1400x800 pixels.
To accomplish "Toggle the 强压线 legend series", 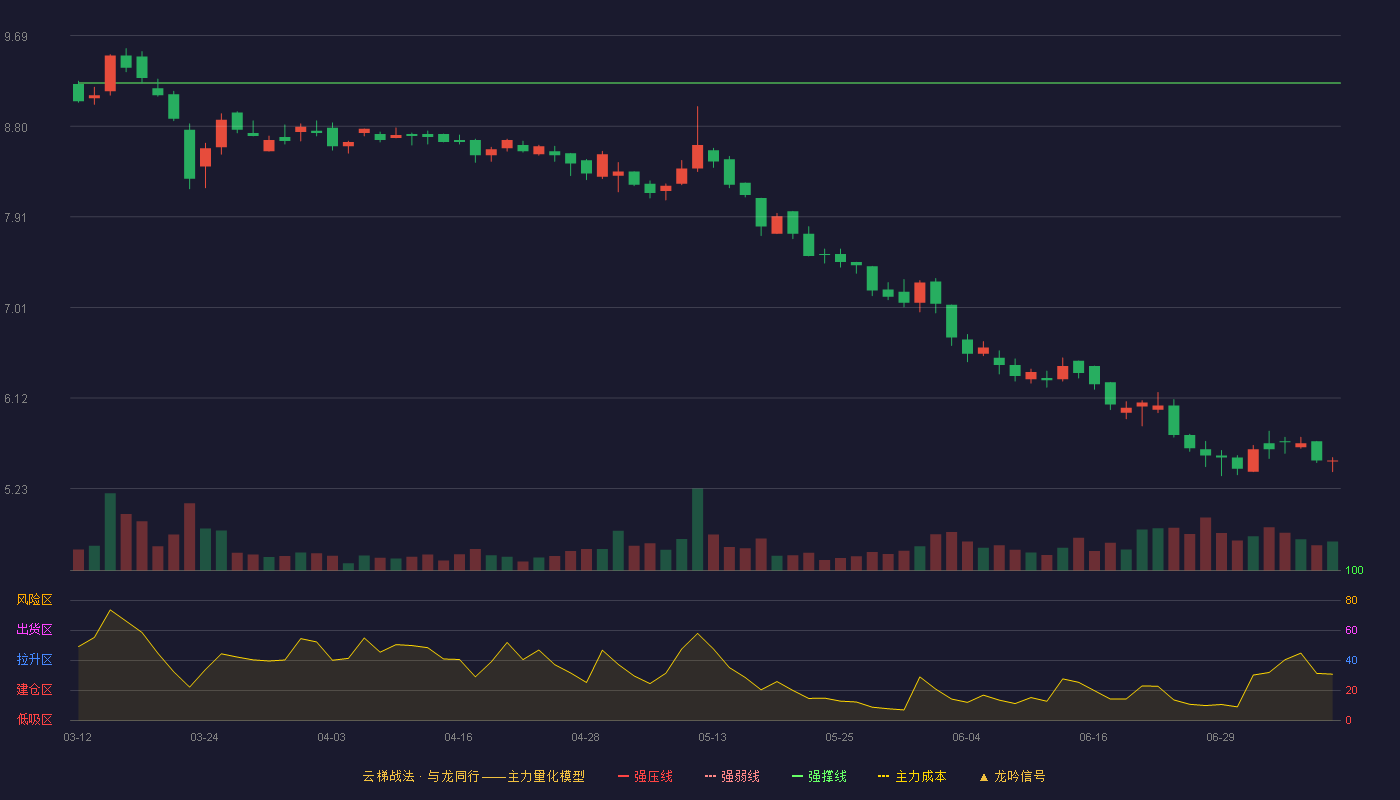I will [x=645, y=776].
